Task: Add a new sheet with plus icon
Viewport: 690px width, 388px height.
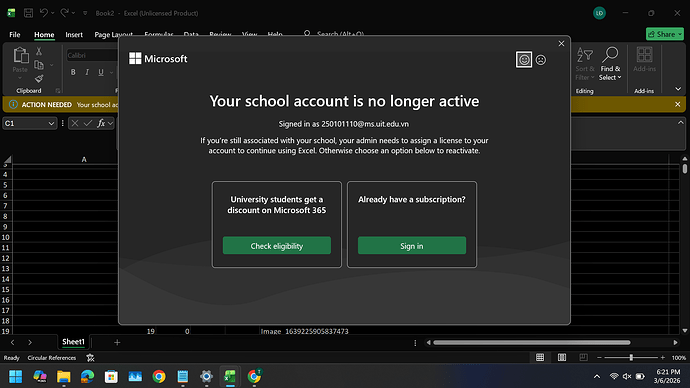Action: coord(117,342)
